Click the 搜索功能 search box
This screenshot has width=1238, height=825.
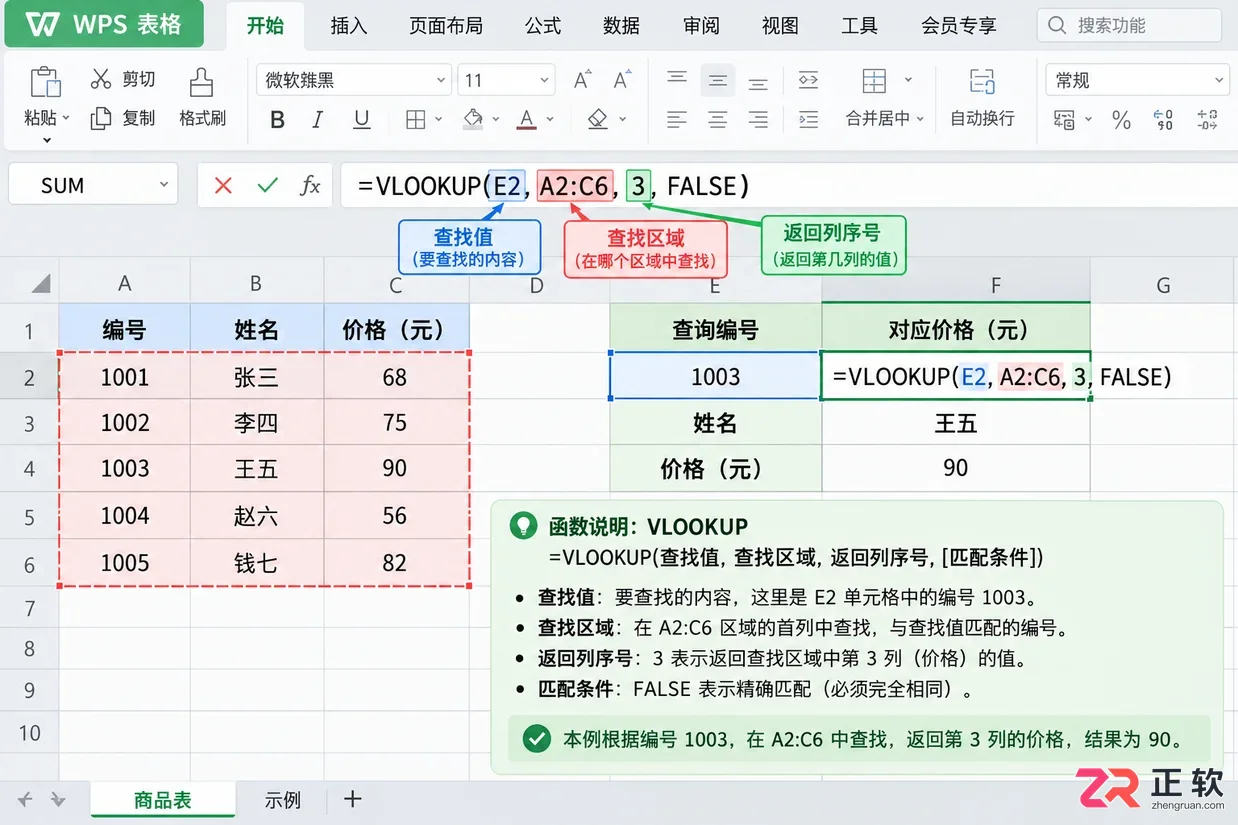click(1128, 25)
